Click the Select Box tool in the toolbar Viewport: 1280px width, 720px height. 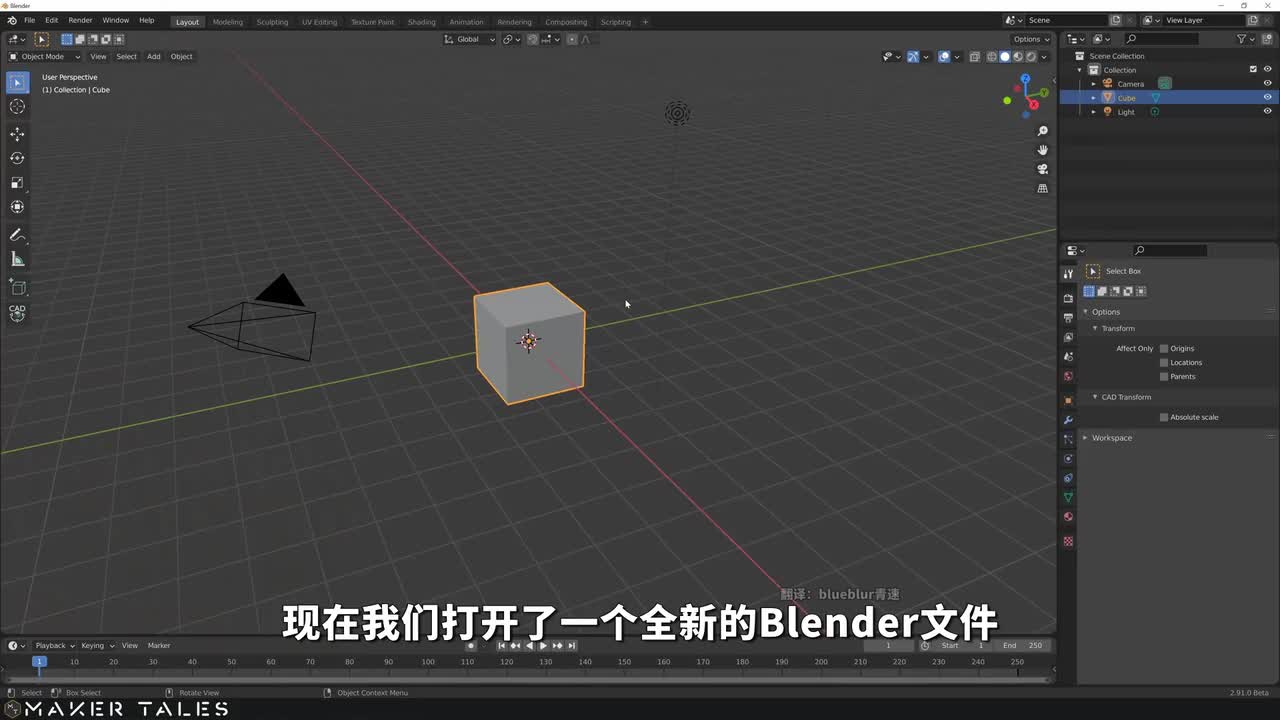tap(17, 82)
